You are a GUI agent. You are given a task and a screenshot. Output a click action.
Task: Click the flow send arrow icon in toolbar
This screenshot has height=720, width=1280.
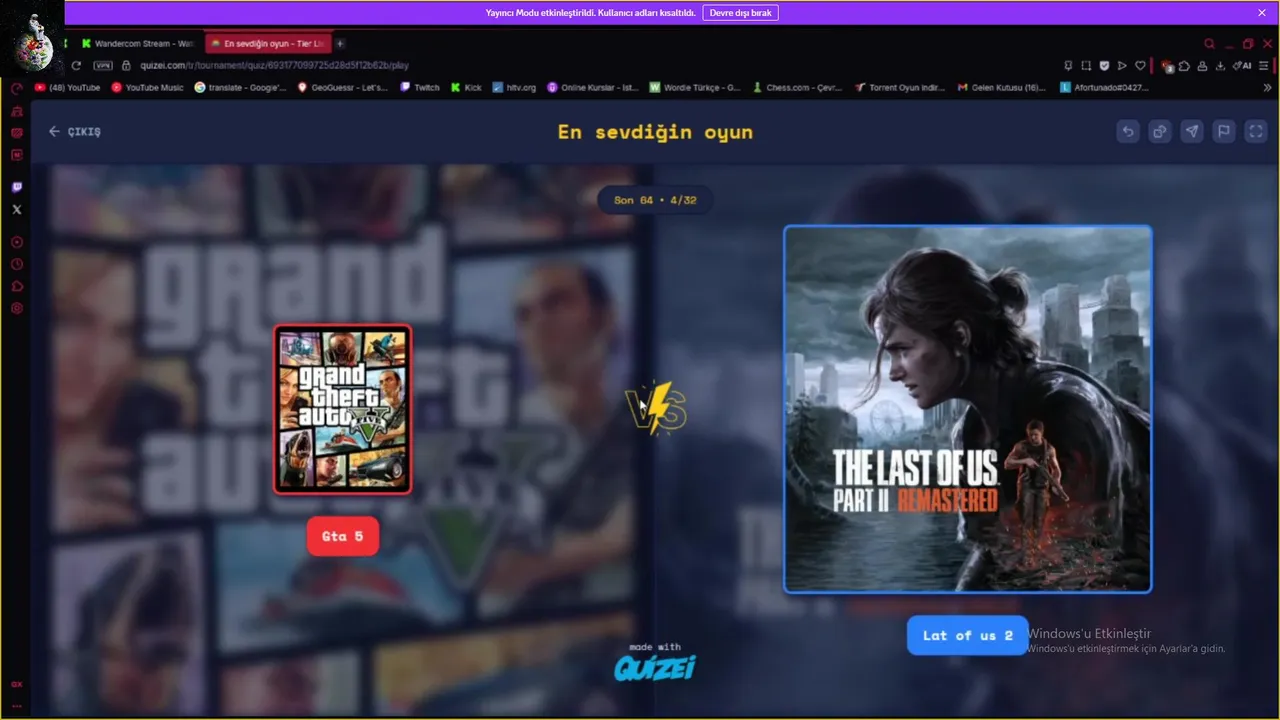click(1122, 65)
